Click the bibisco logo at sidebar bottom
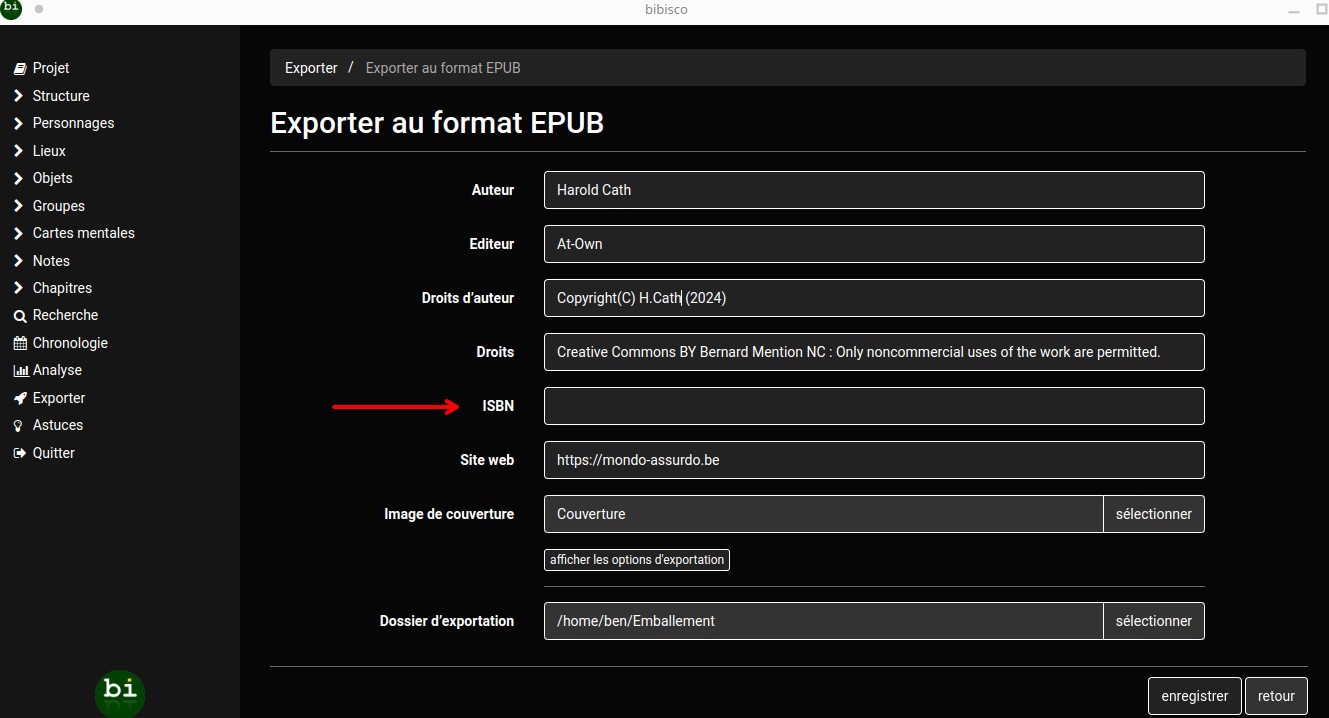This screenshot has width=1329, height=718. pos(120,692)
